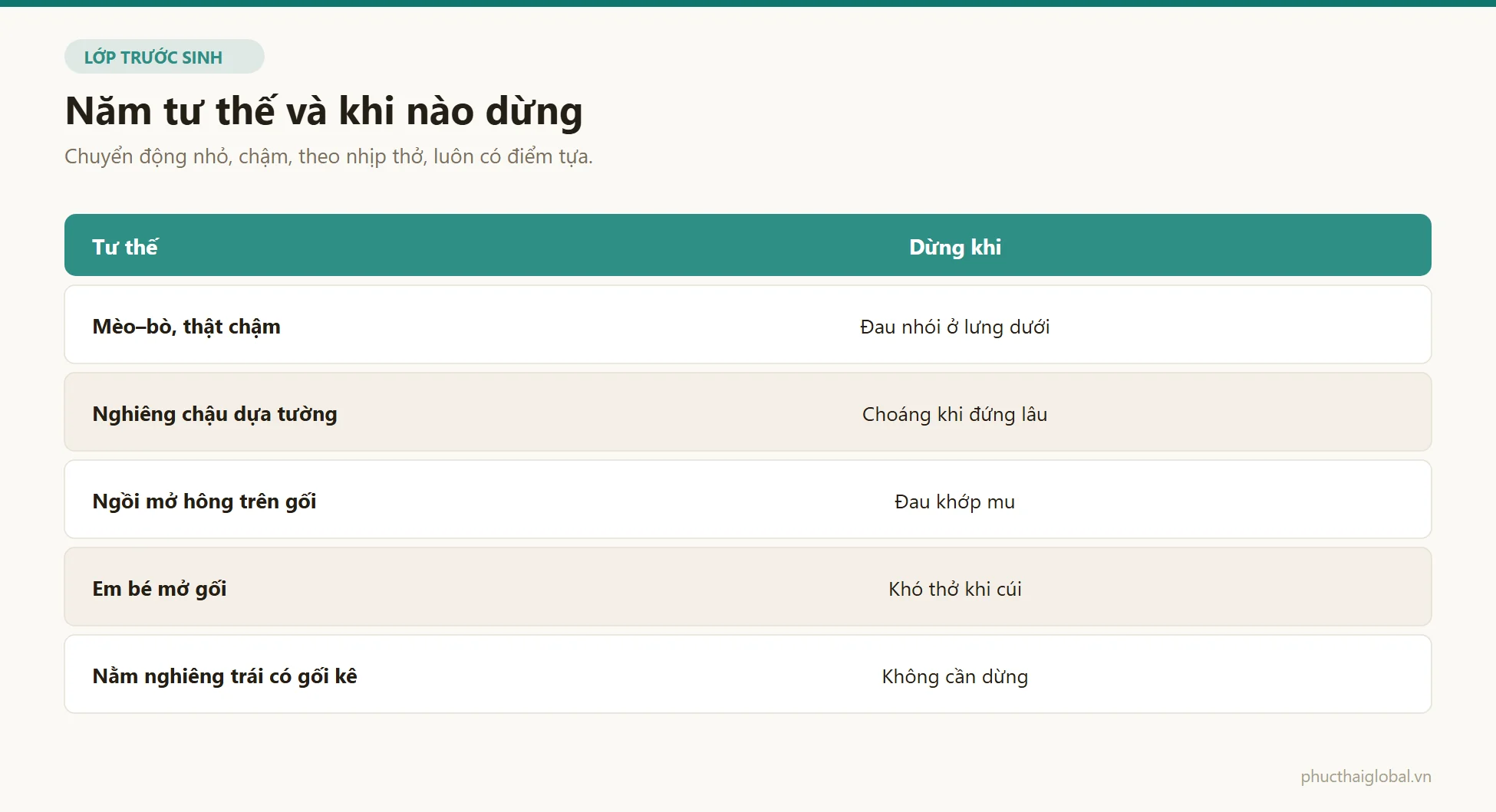Select the cell 'Không cần dừng'
Viewport: 1496px width, 812px height.
point(955,676)
